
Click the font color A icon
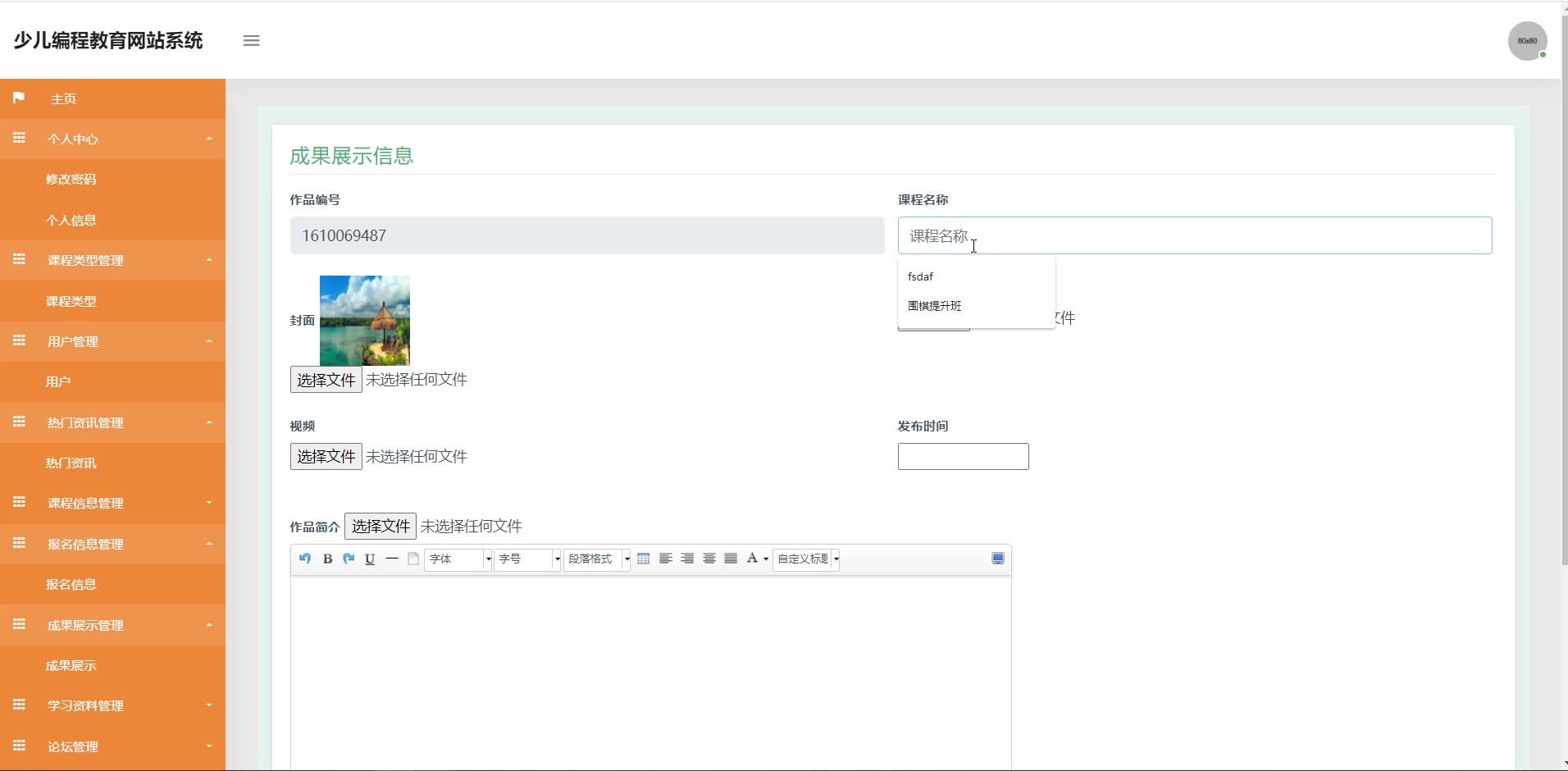point(752,559)
